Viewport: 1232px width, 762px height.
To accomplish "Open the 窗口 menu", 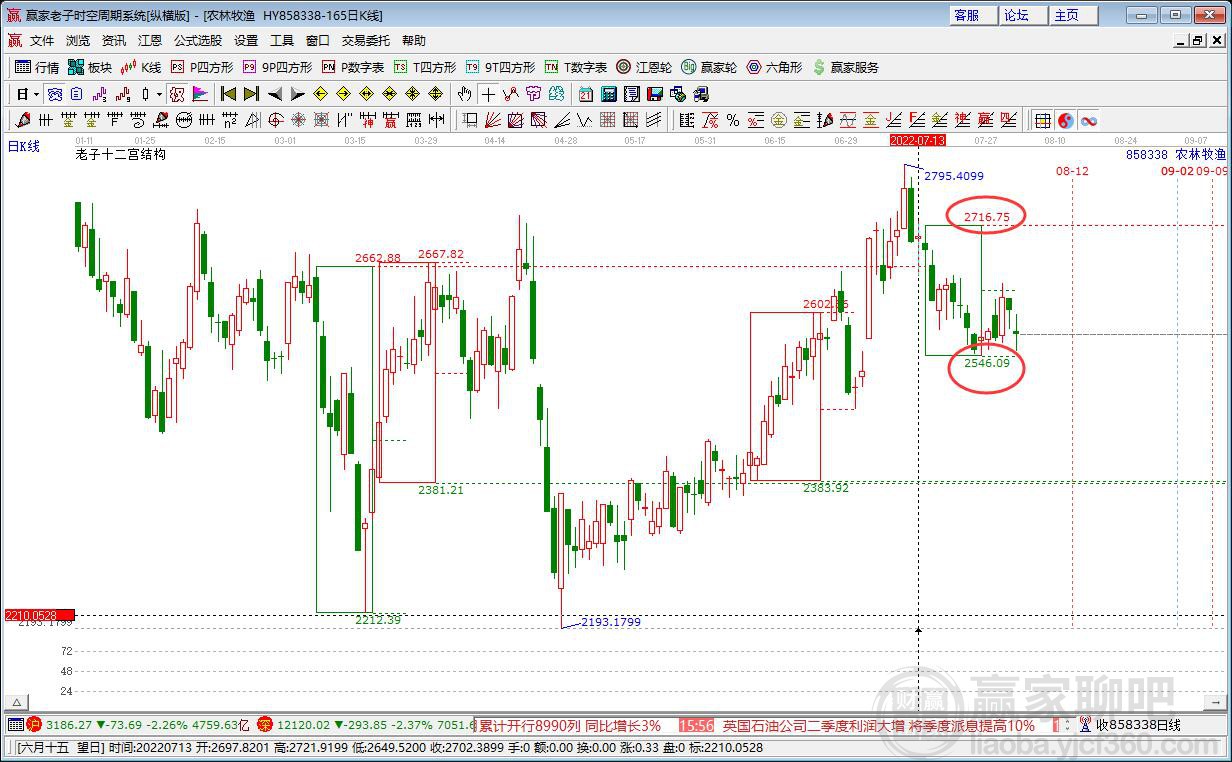I will click(x=318, y=40).
